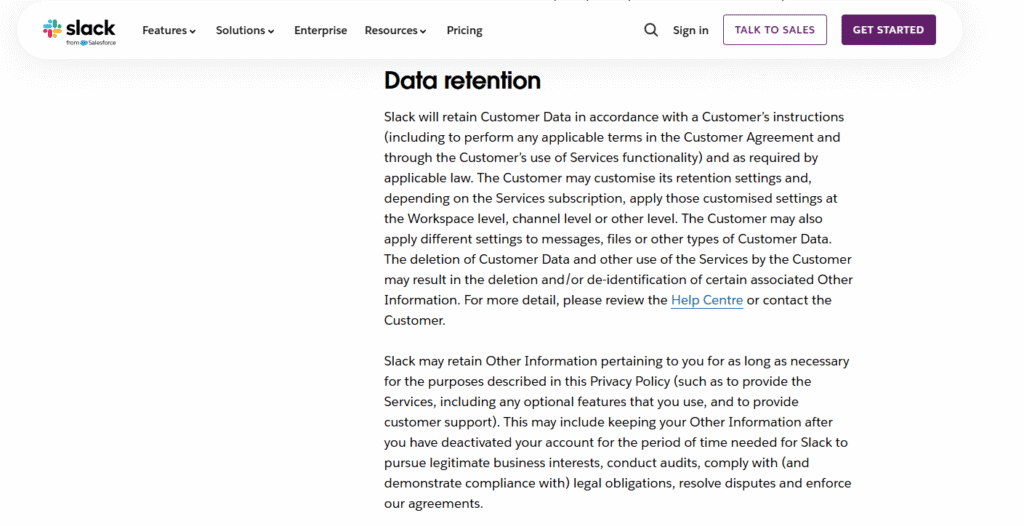Open the search magnifier icon
Image resolution: width=1024 pixels, height=526 pixels.
click(x=651, y=30)
